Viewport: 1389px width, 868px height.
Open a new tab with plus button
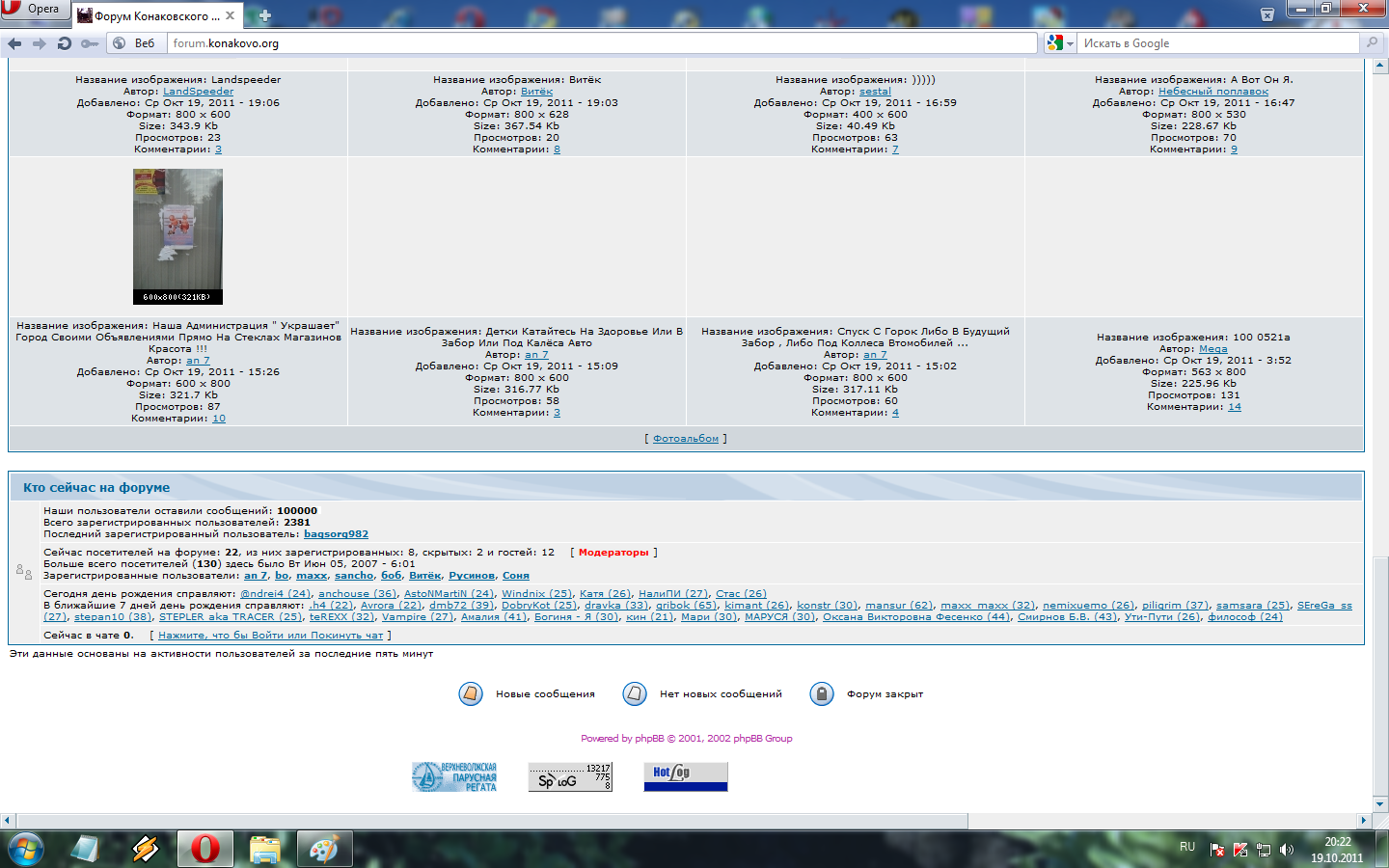click(x=264, y=15)
